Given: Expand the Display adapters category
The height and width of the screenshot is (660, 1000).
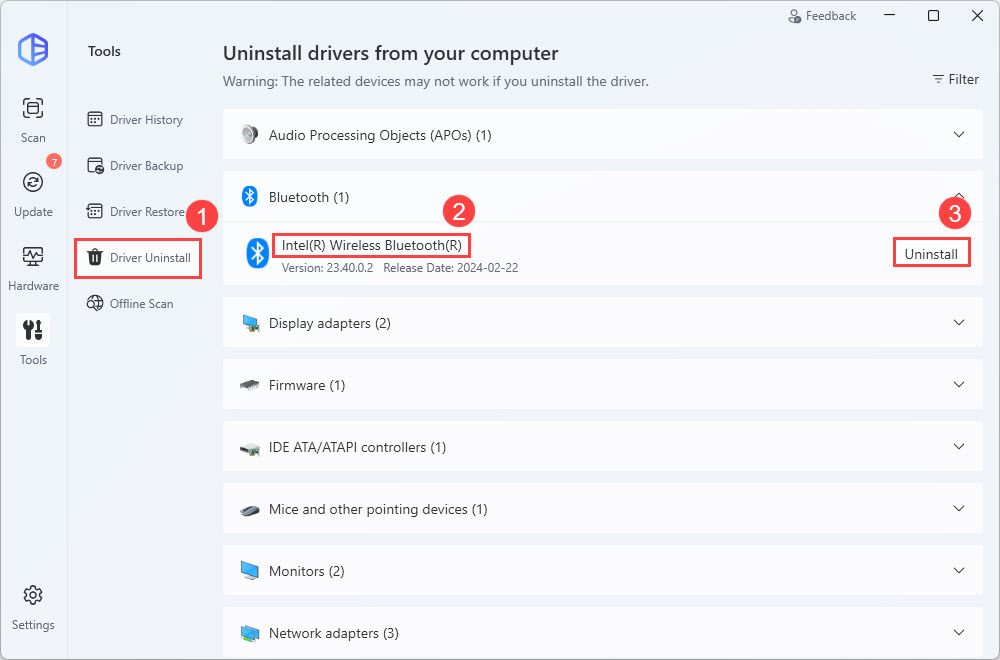Looking at the screenshot, I should pos(958,323).
